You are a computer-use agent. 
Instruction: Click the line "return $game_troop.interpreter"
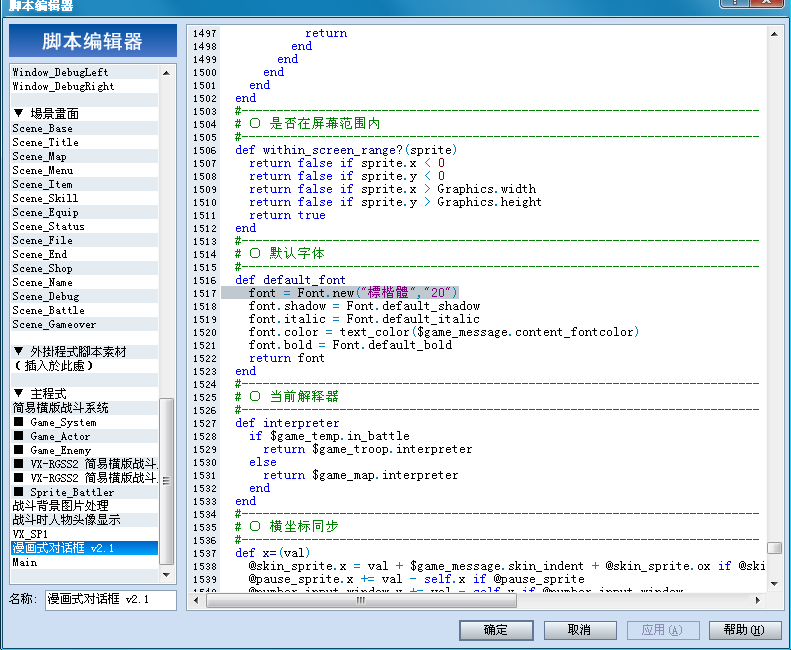[x=368, y=449]
